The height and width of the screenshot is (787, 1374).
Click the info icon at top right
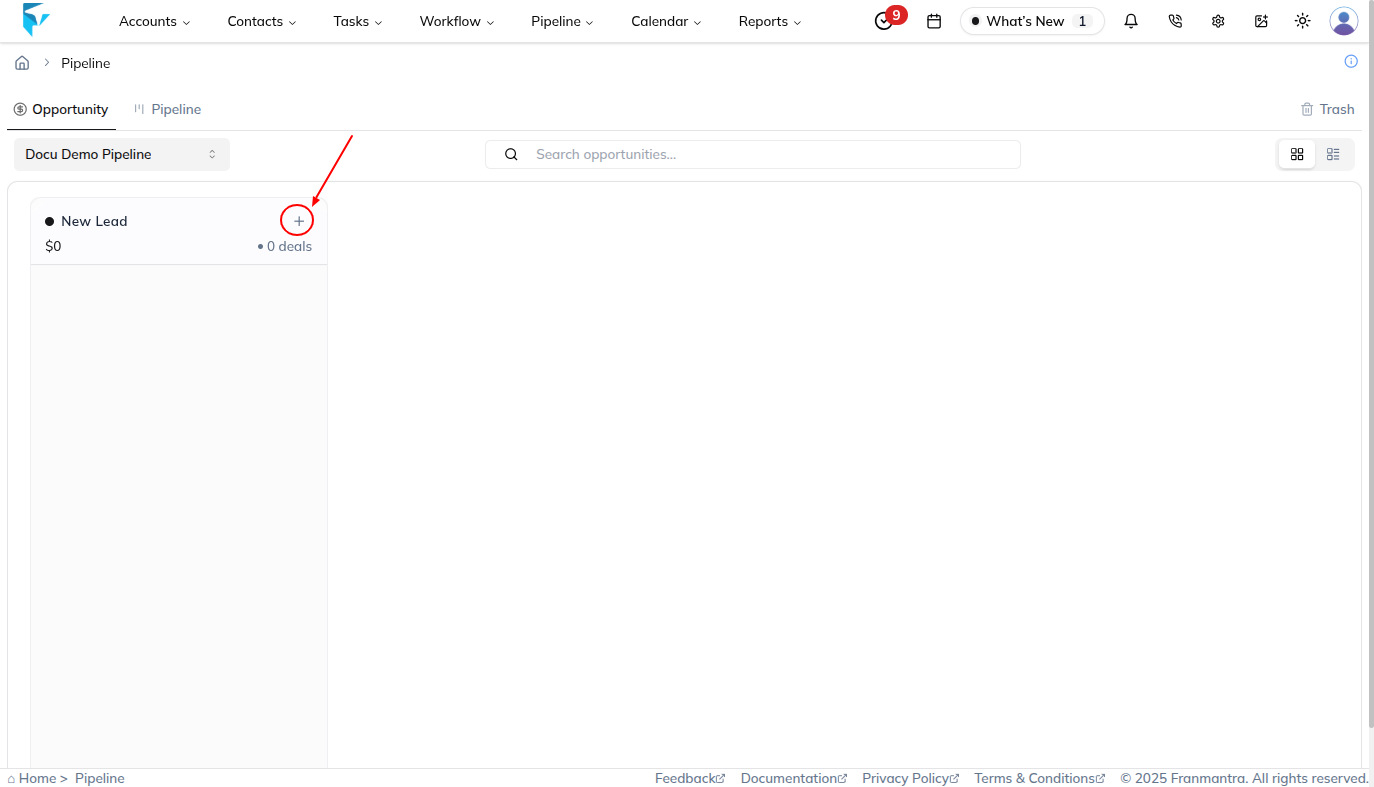1351,61
